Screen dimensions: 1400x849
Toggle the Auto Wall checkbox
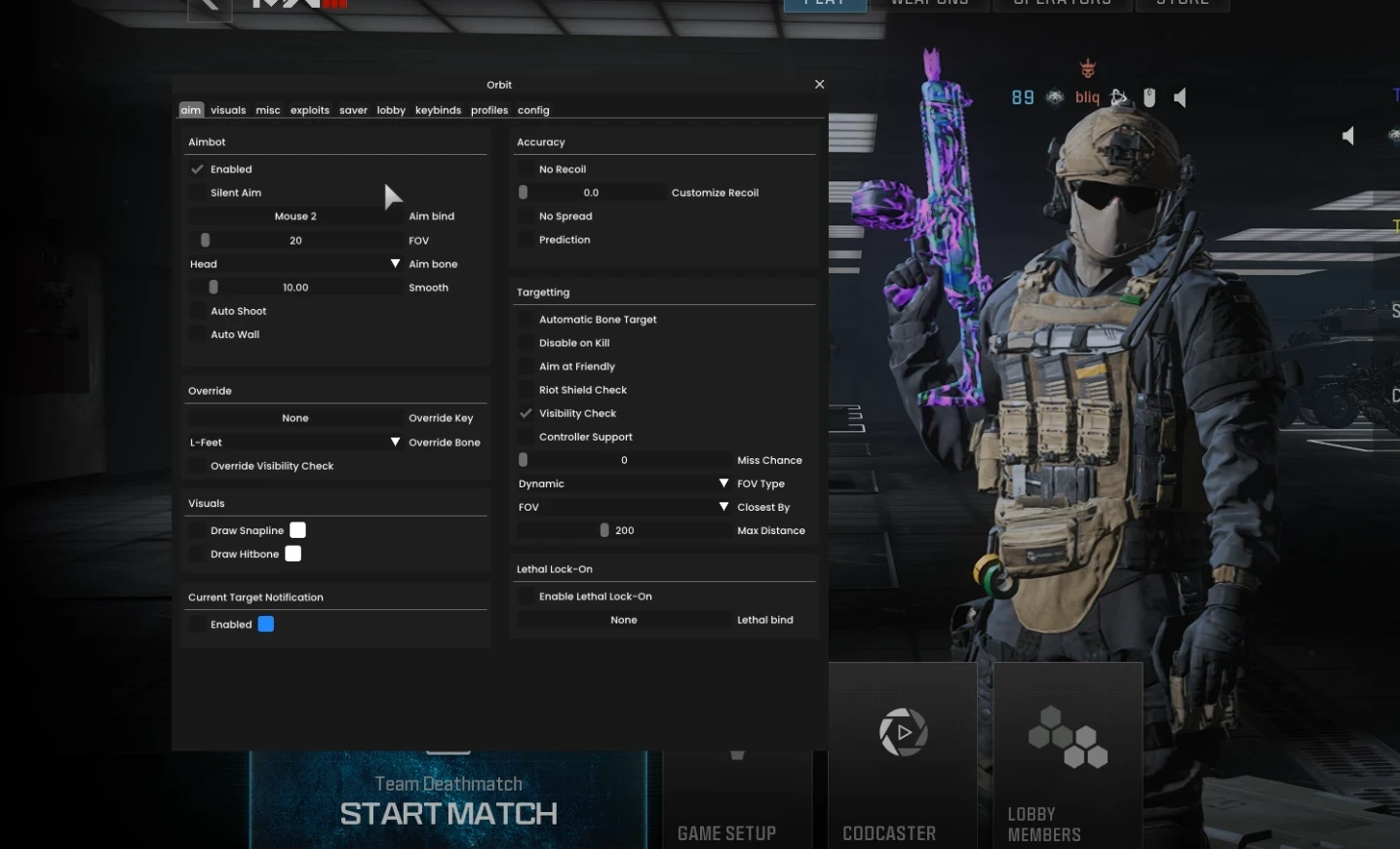click(198, 334)
